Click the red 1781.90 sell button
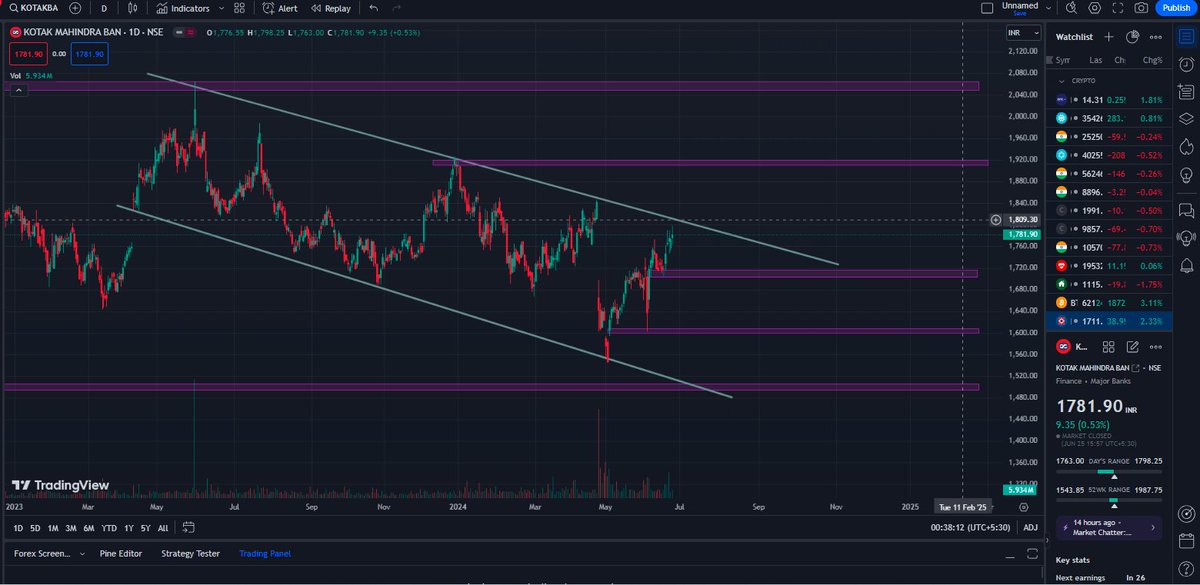The width and height of the screenshot is (1200, 585). pyautogui.click(x=29, y=54)
